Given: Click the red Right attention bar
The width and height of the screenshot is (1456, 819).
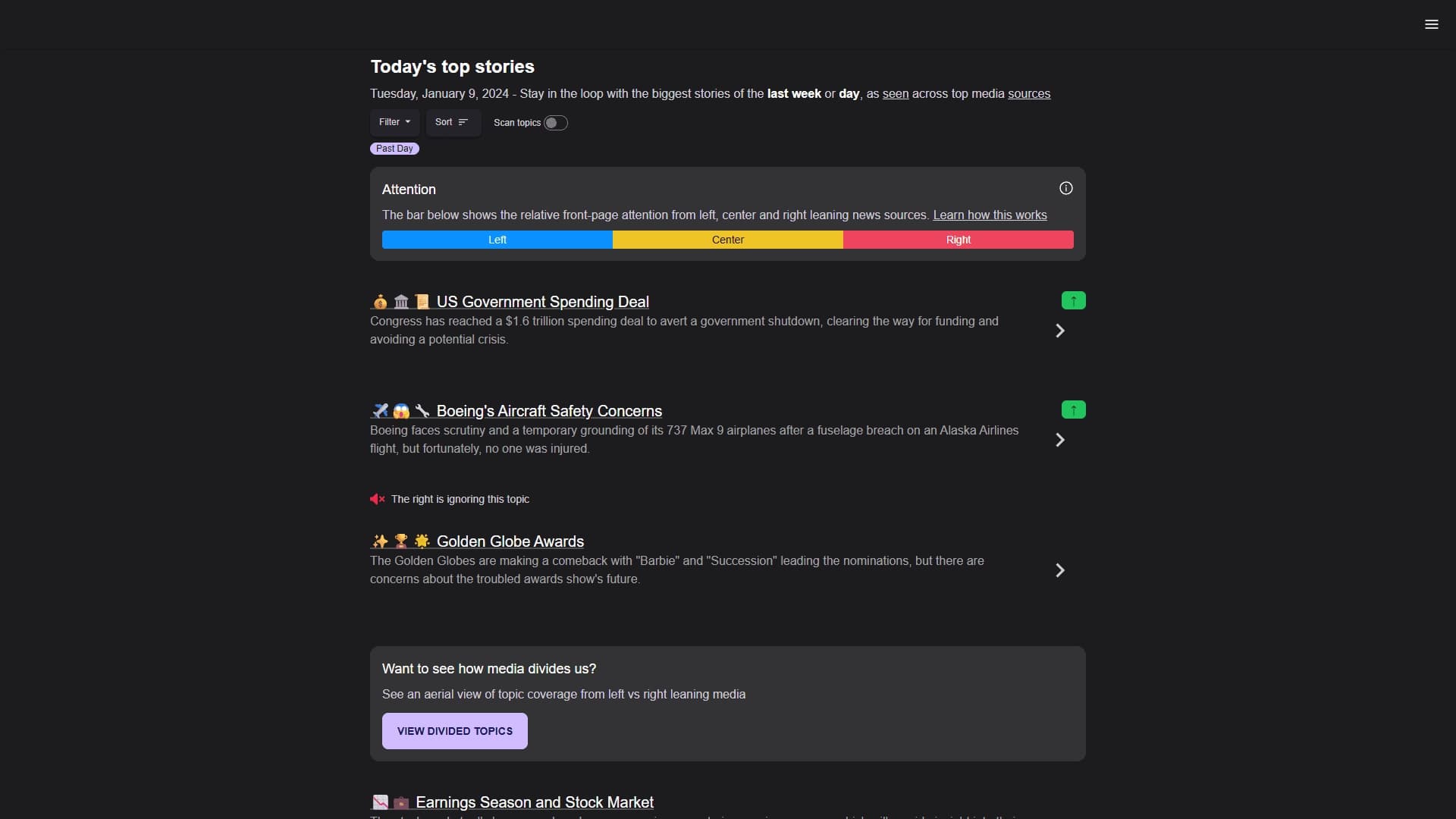Looking at the screenshot, I should pos(959,240).
